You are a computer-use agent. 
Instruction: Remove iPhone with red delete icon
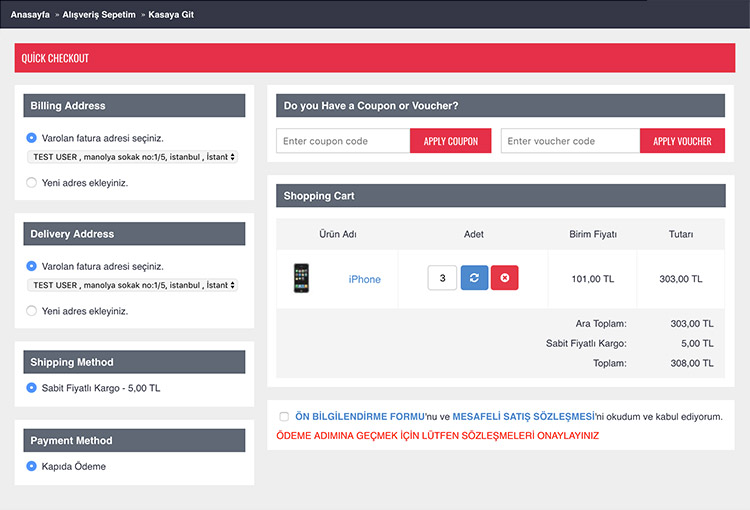(505, 278)
